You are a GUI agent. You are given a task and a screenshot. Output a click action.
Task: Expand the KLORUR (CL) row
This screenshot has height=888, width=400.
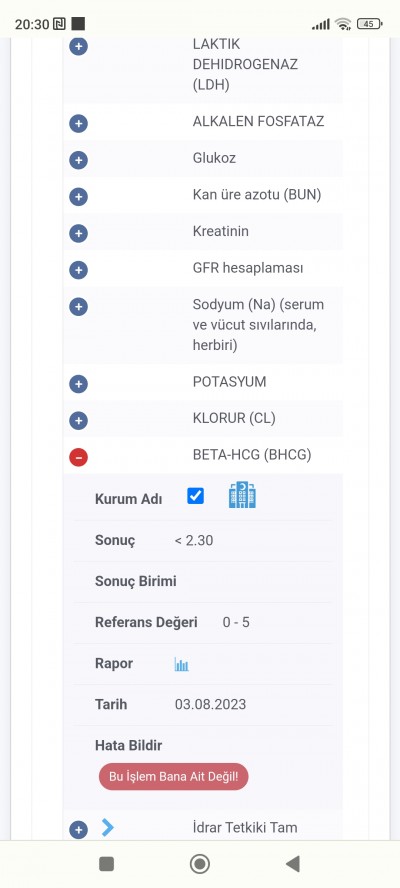click(x=78, y=421)
